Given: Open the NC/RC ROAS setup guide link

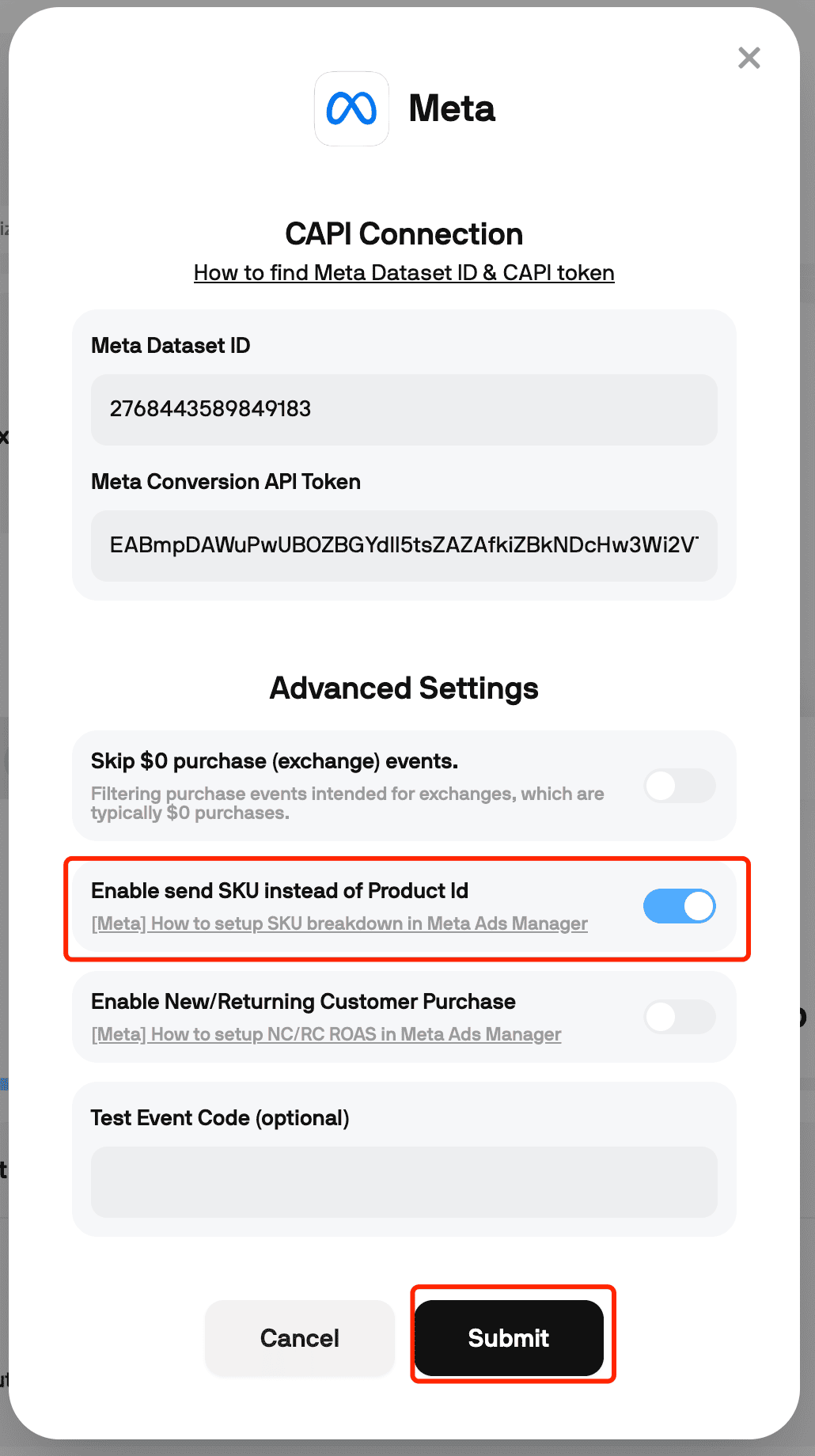Looking at the screenshot, I should point(326,1034).
